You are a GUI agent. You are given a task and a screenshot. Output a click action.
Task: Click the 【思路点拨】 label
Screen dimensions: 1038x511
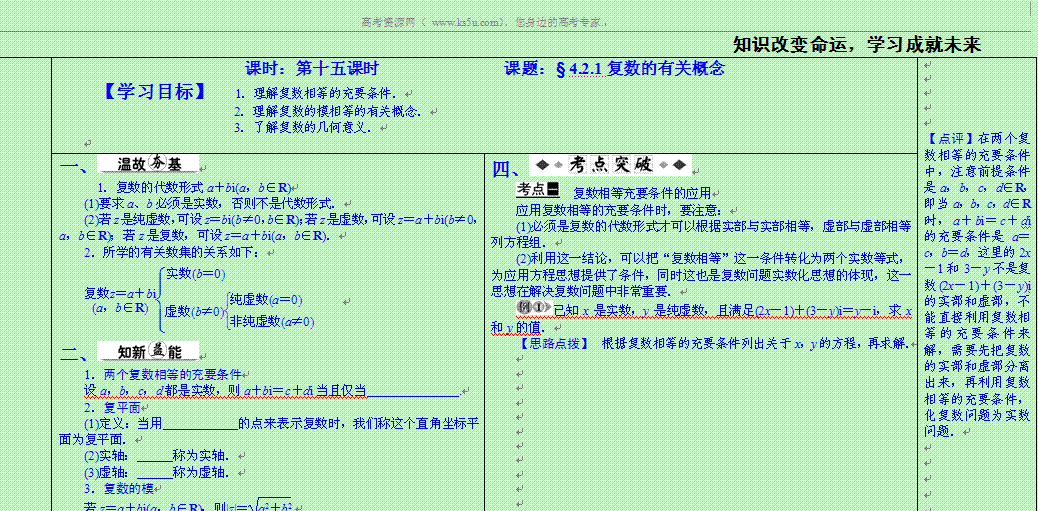(553, 343)
